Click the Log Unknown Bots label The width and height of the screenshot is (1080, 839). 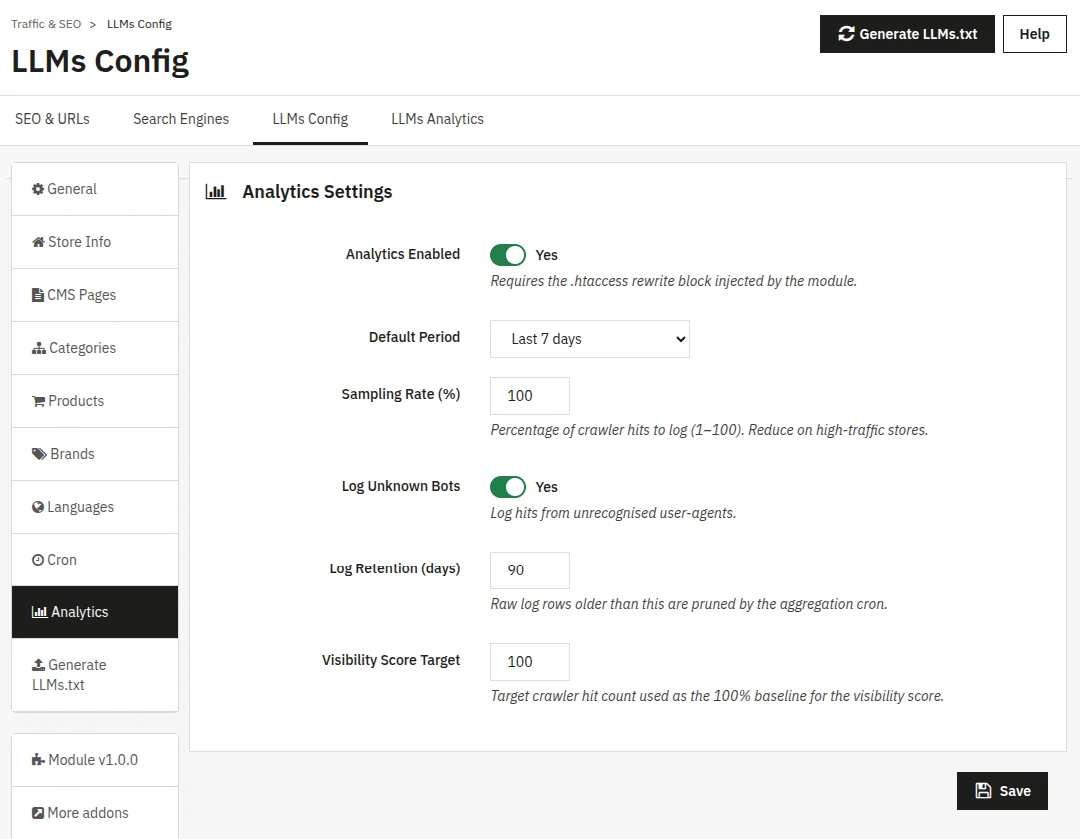(x=401, y=486)
